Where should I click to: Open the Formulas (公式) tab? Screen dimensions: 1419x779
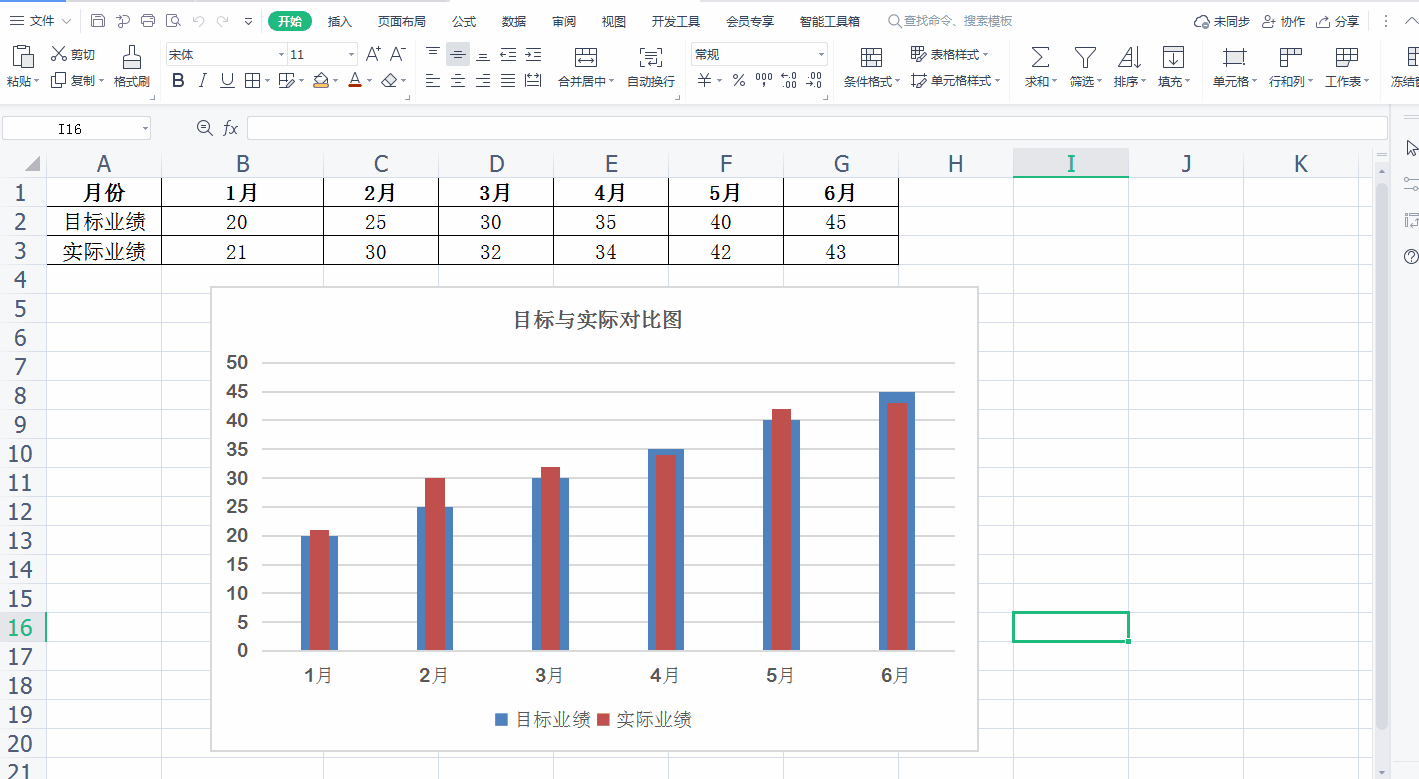[464, 21]
